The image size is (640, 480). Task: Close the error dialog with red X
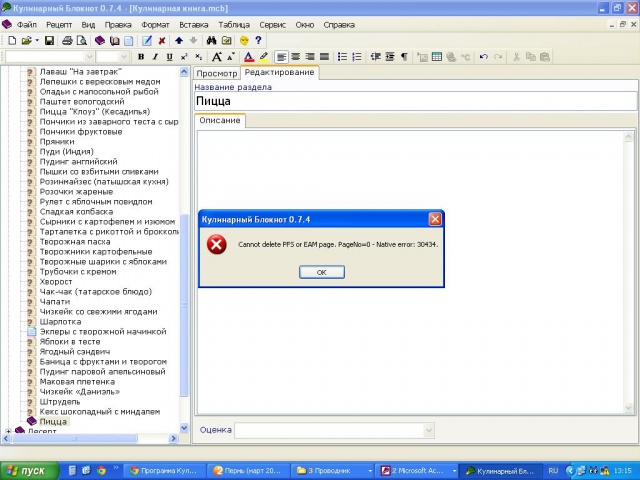click(x=435, y=219)
